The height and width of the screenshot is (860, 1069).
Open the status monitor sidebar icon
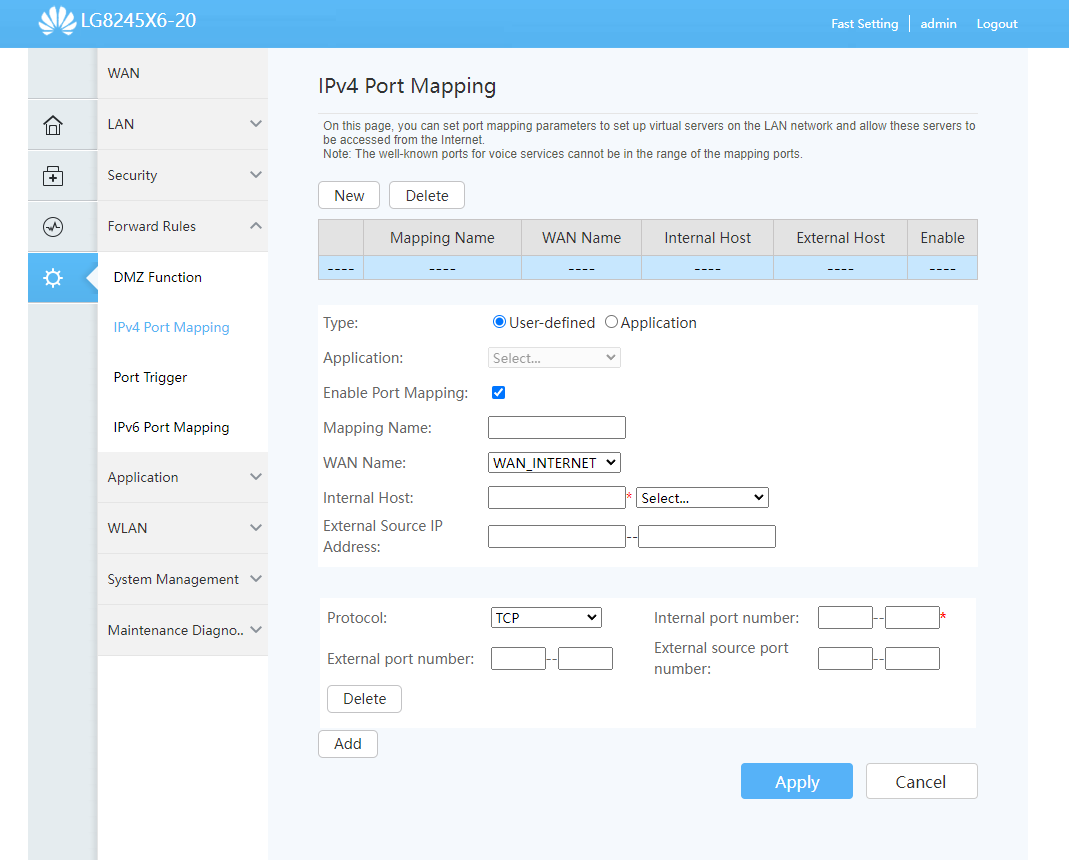pos(53,227)
